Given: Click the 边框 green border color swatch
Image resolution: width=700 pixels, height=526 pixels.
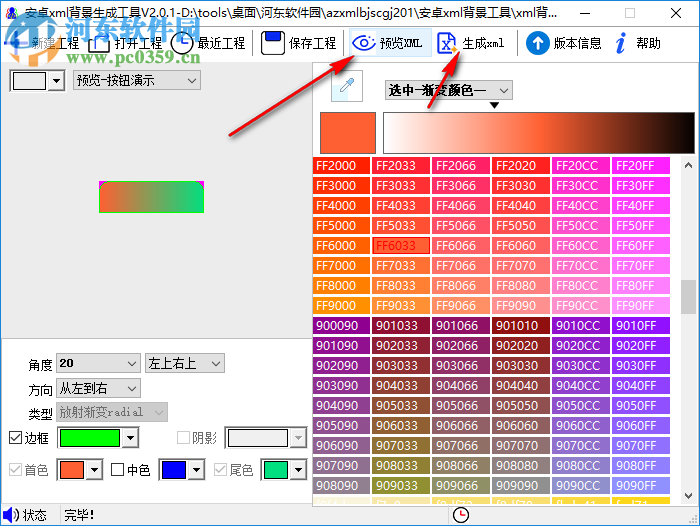Looking at the screenshot, I should 90,438.
